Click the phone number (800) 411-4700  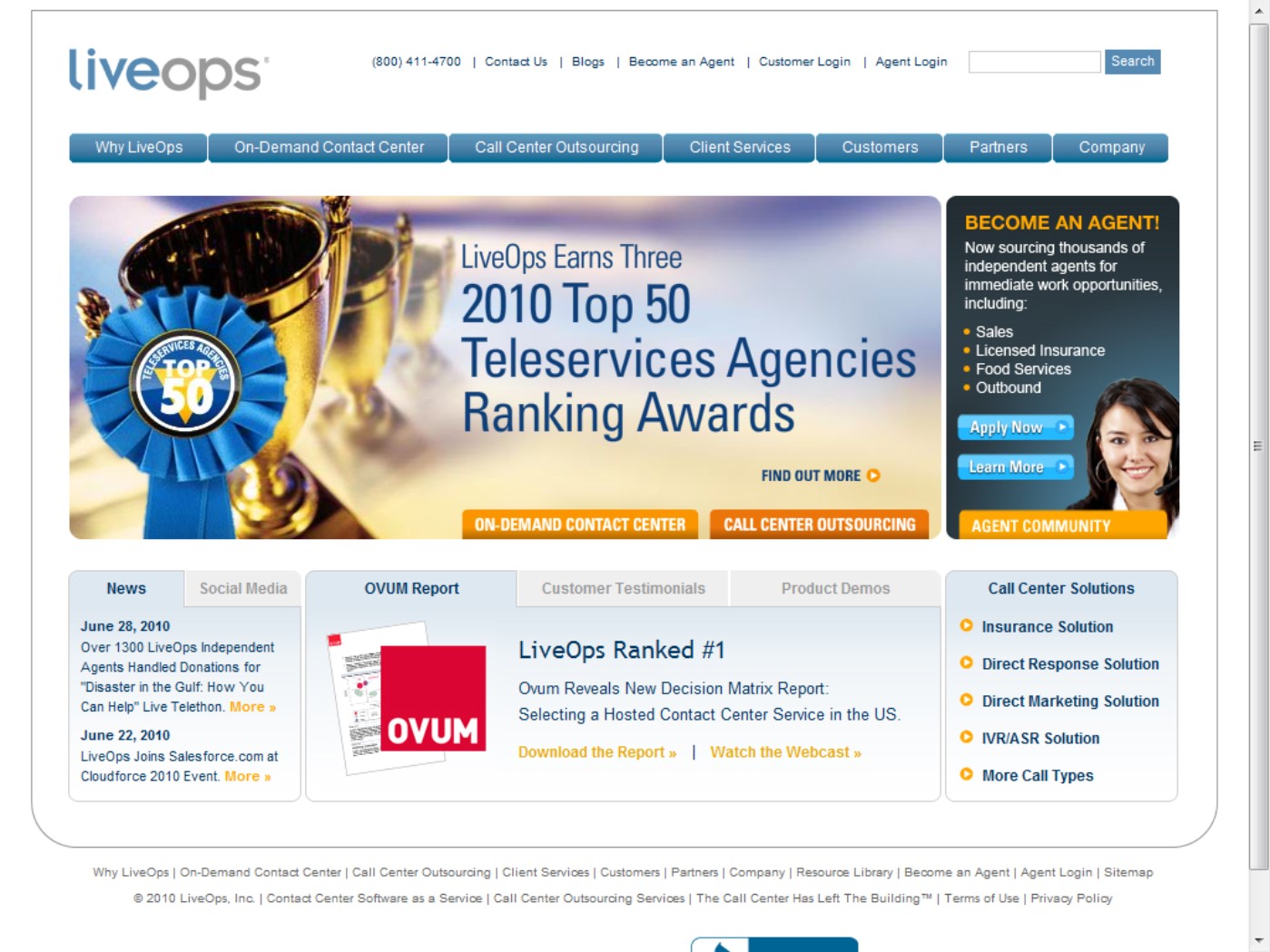[x=417, y=62]
